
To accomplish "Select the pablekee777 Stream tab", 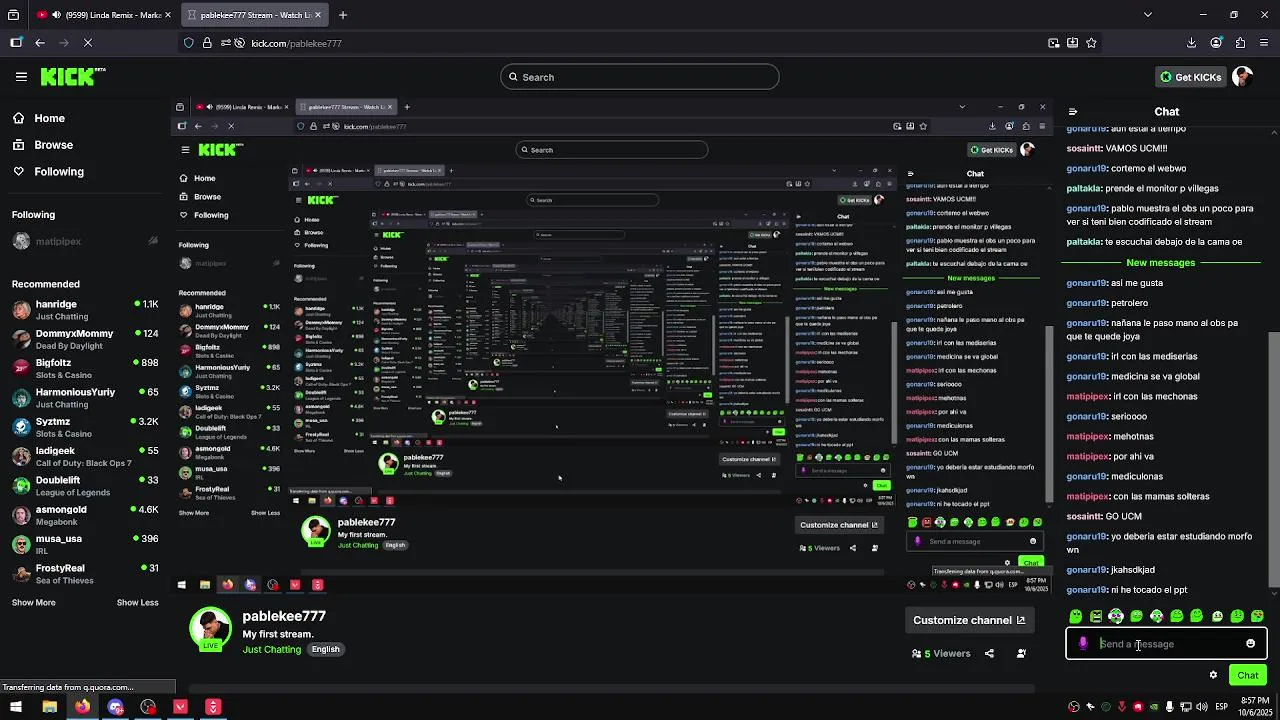I will point(255,15).
